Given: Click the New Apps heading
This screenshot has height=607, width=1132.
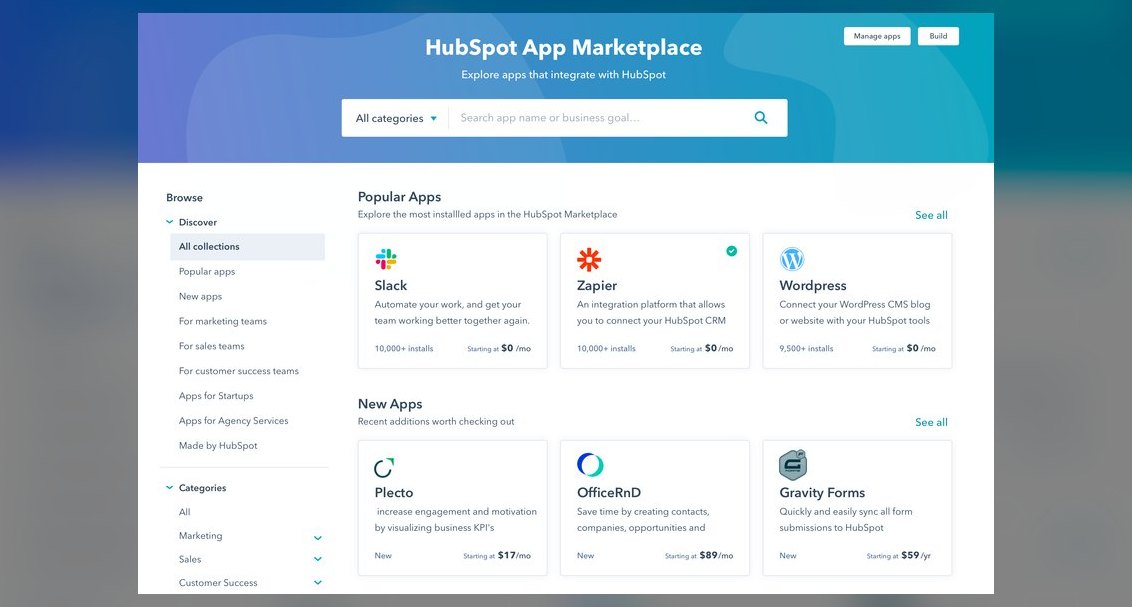Looking at the screenshot, I should click(x=390, y=404).
